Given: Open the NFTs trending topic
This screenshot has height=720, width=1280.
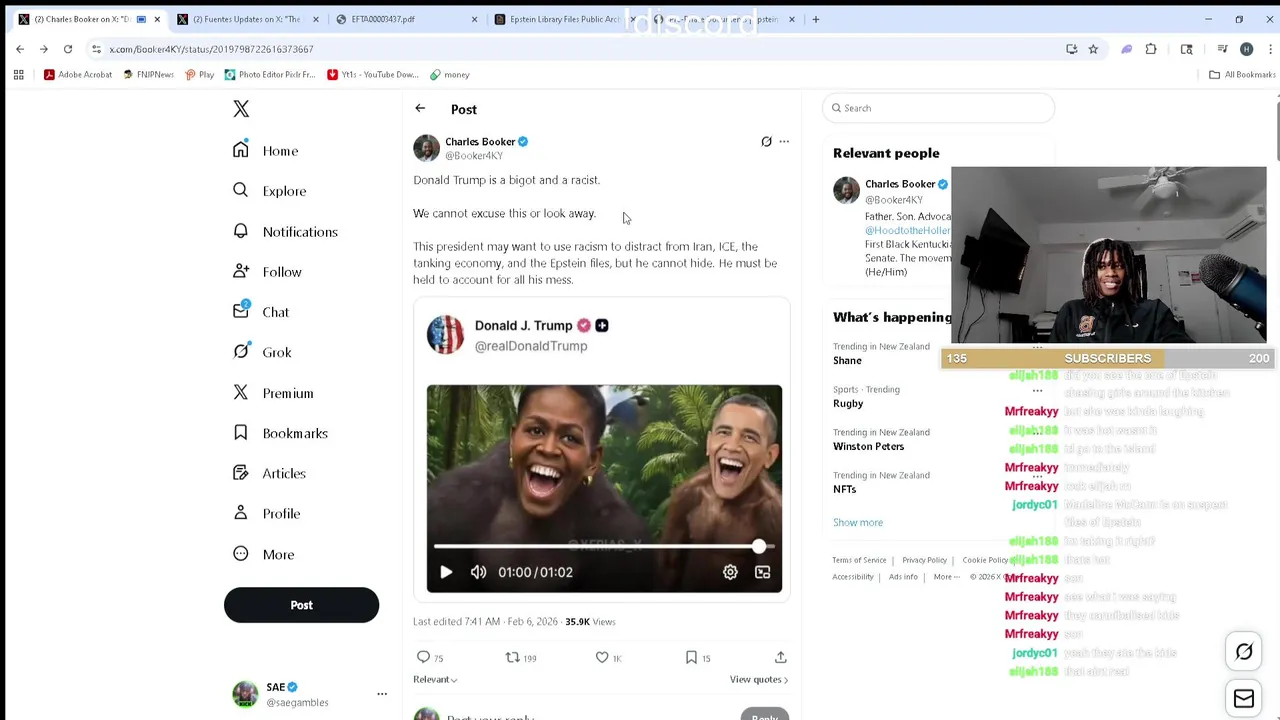Looking at the screenshot, I should (845, 489).
